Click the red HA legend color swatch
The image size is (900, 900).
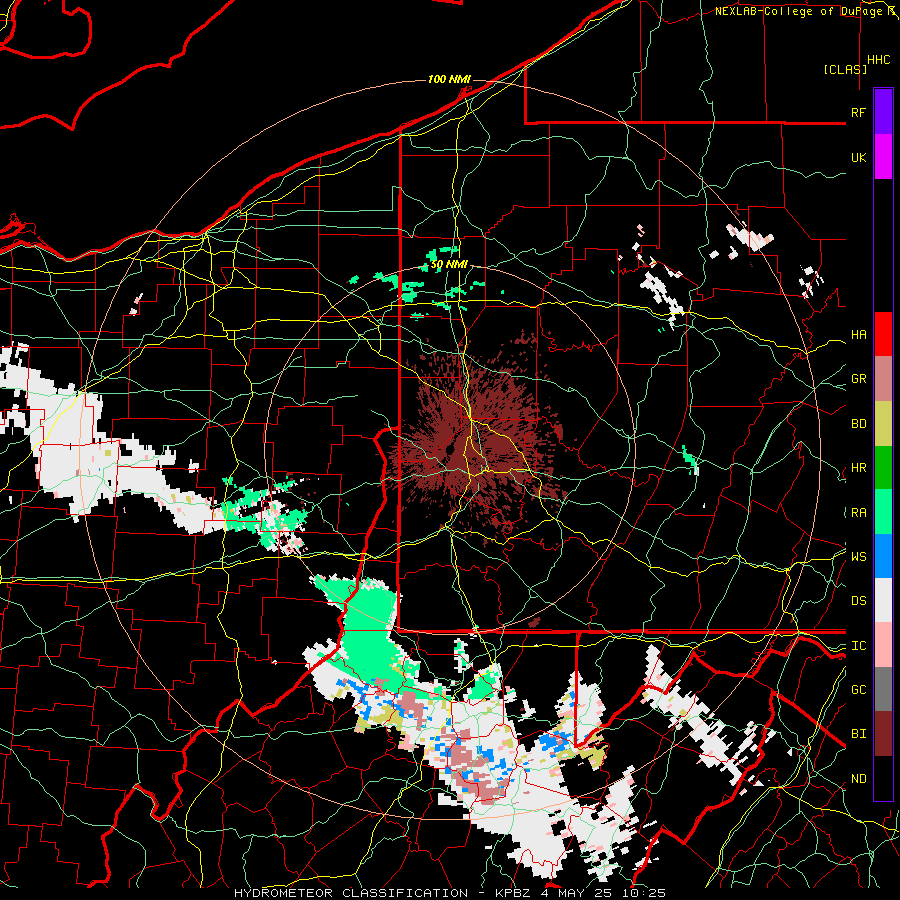(883, 334)
